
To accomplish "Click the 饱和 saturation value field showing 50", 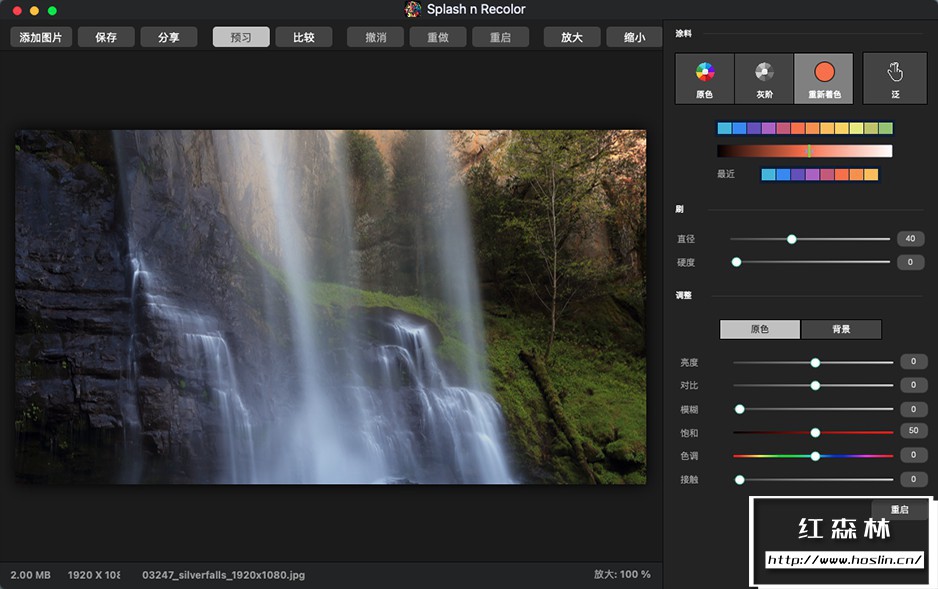I will pyautogui.click(x=913, y=431).
